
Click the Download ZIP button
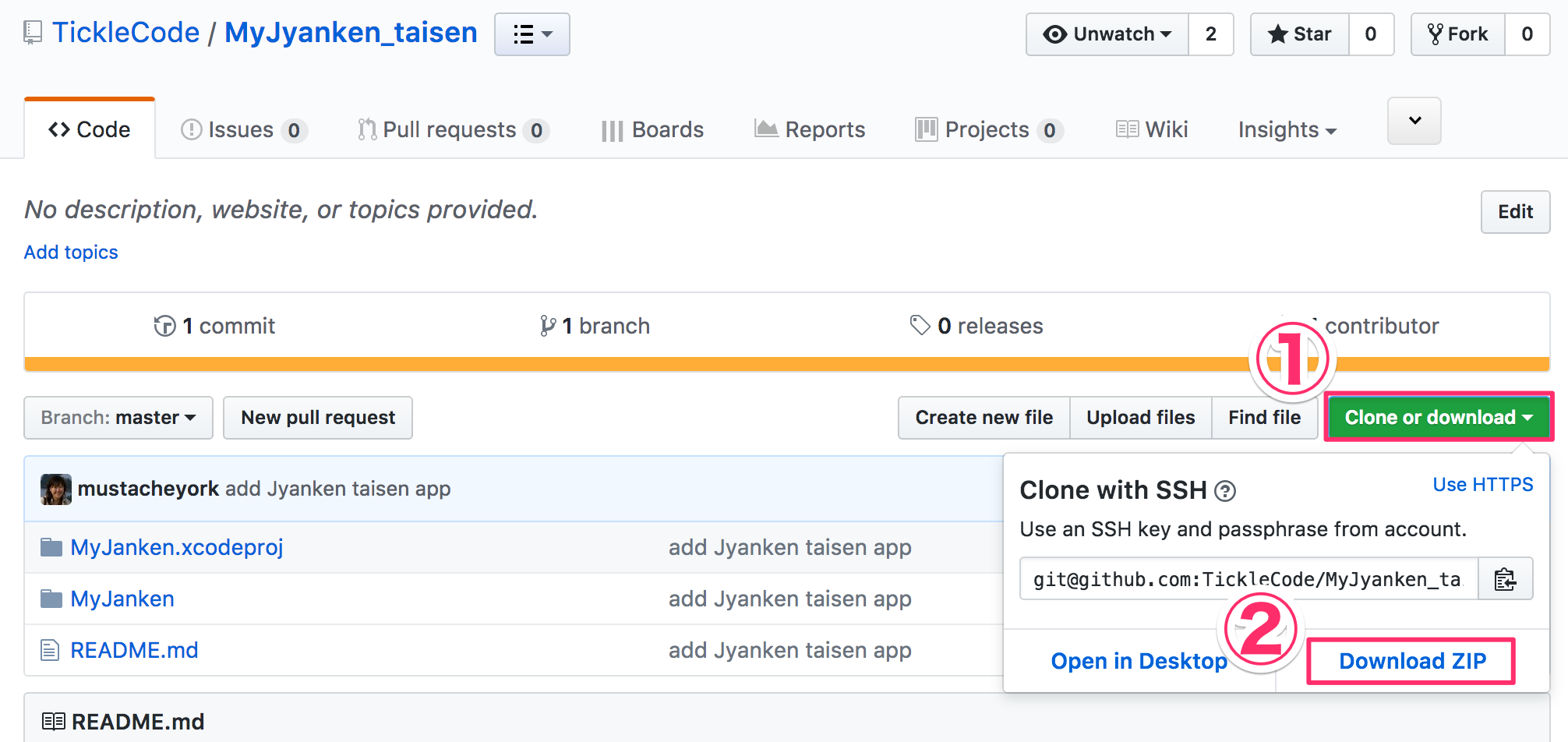pyautogui.click(x=1411, y=660)
